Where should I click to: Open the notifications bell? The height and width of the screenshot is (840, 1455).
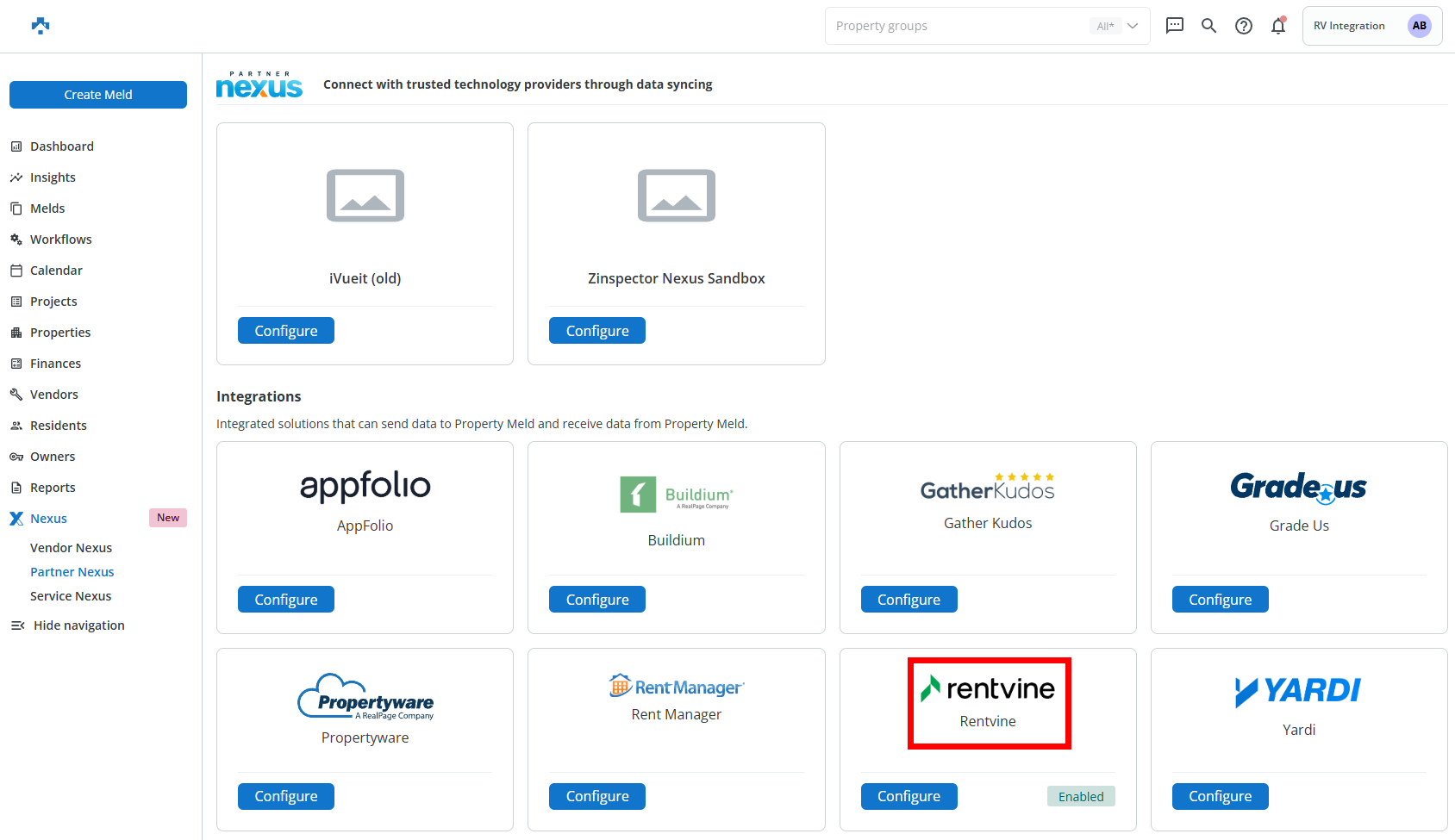[x=1277, y=26]
